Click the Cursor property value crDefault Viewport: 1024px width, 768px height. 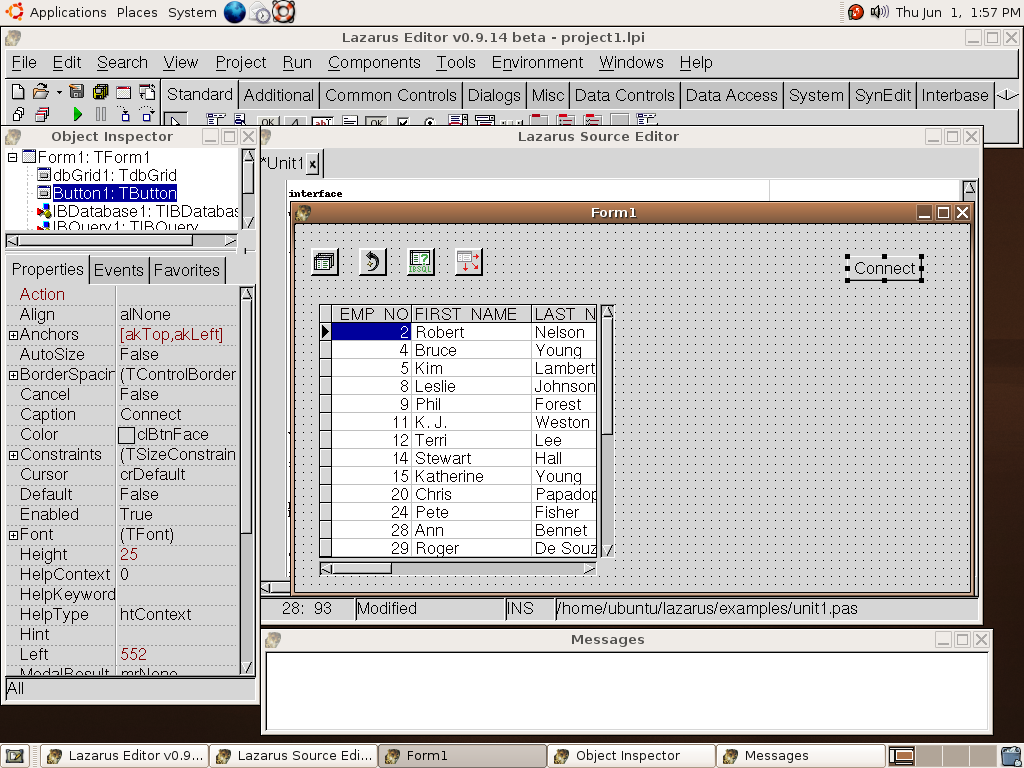(178, 475)
